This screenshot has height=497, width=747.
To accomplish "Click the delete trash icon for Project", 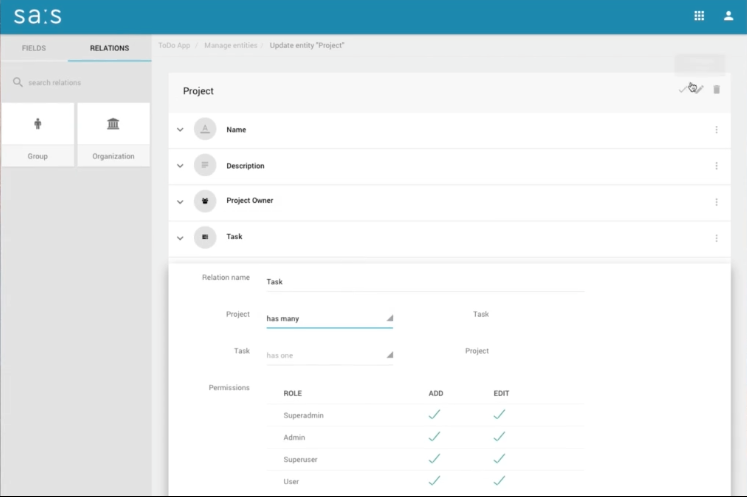I will 716,90.
